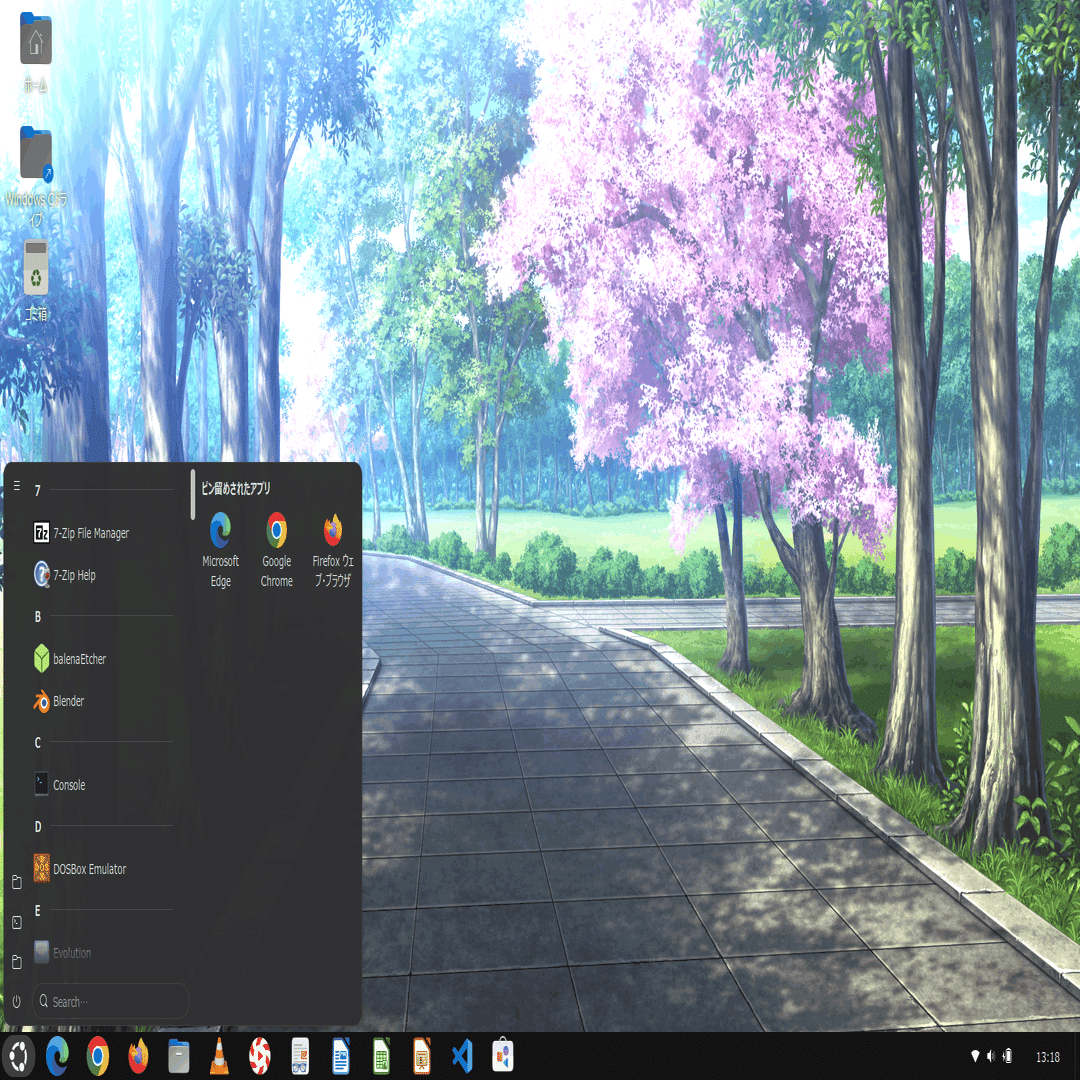Open LibreOffice Calc from the taskbar
Viewport: 1080px width, 1080px height.
coord(380,1055)
